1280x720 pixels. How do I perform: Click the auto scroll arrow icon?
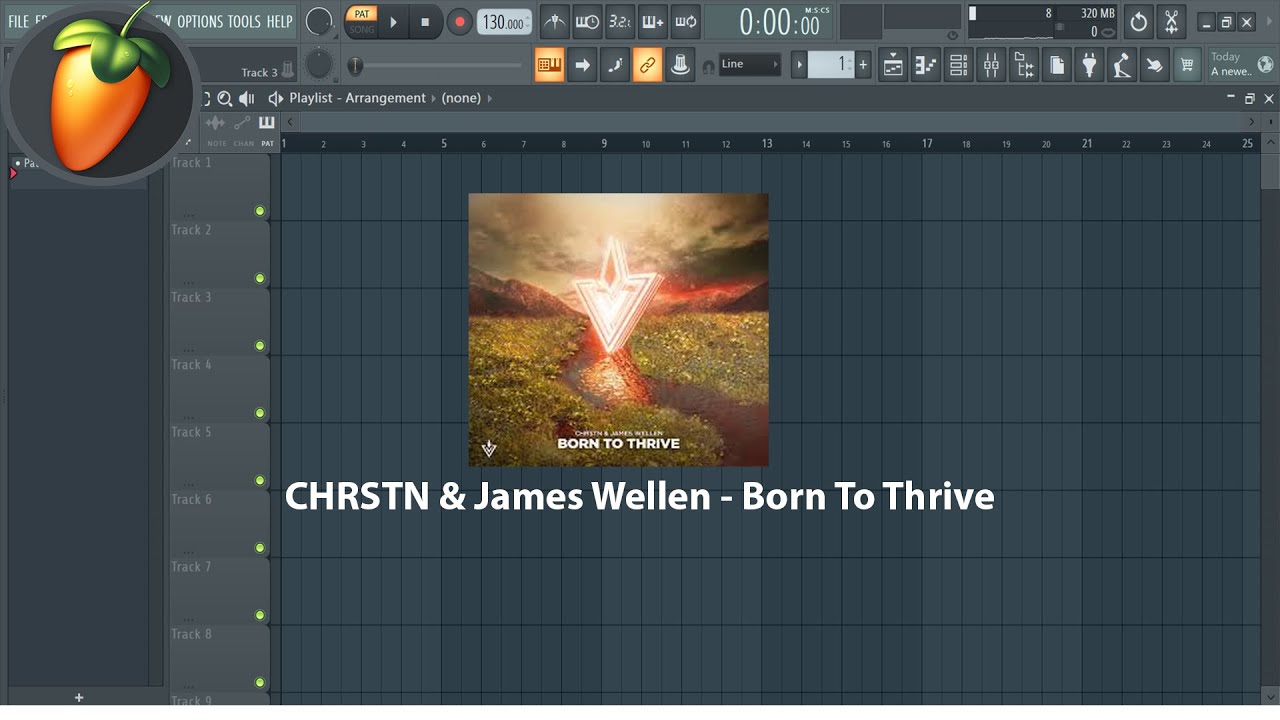(582, 65)
